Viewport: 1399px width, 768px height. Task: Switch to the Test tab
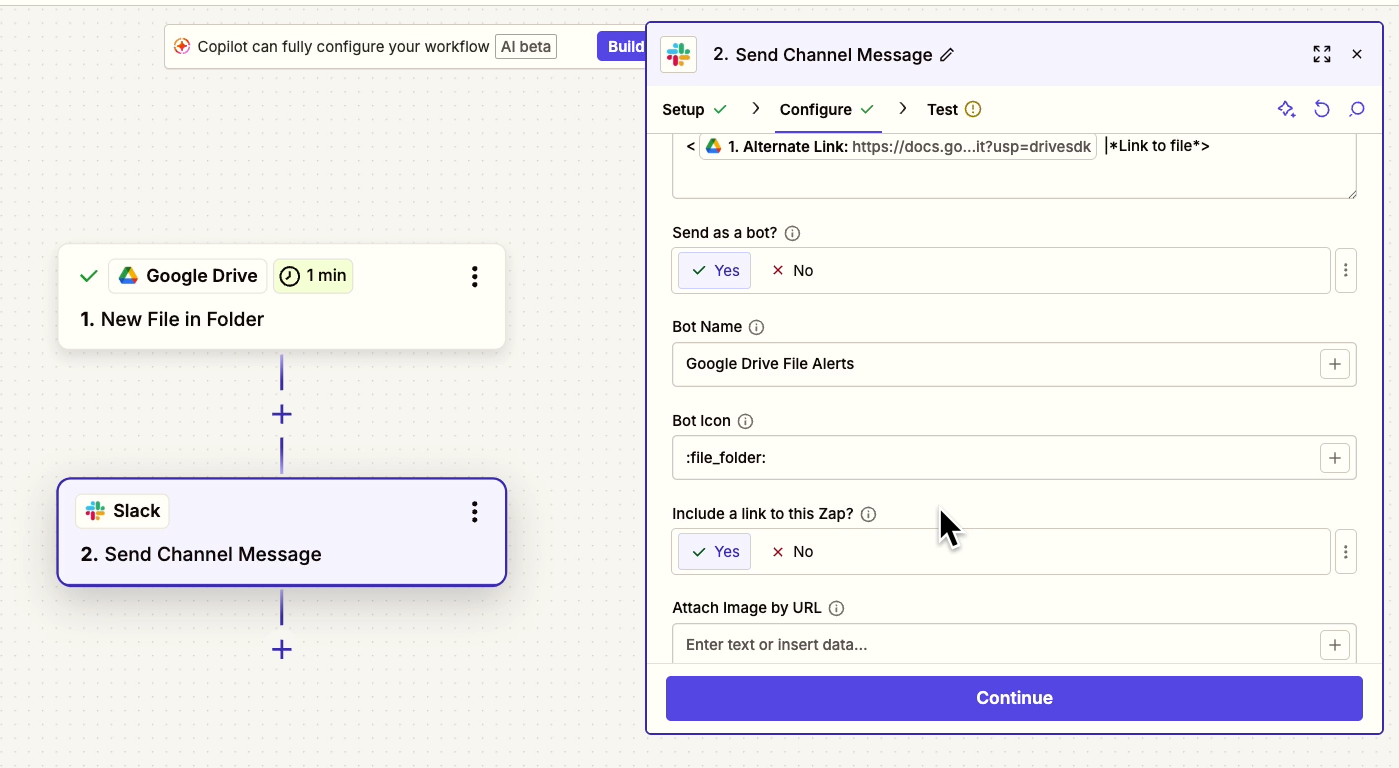click(954, 109)
